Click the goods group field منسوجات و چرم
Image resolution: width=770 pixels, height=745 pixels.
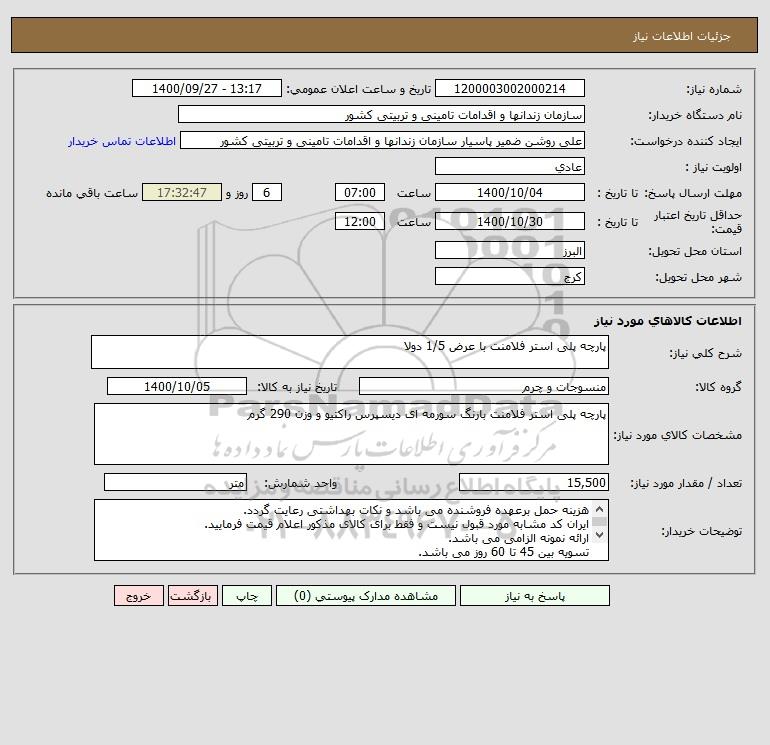[x=484, y=386]
